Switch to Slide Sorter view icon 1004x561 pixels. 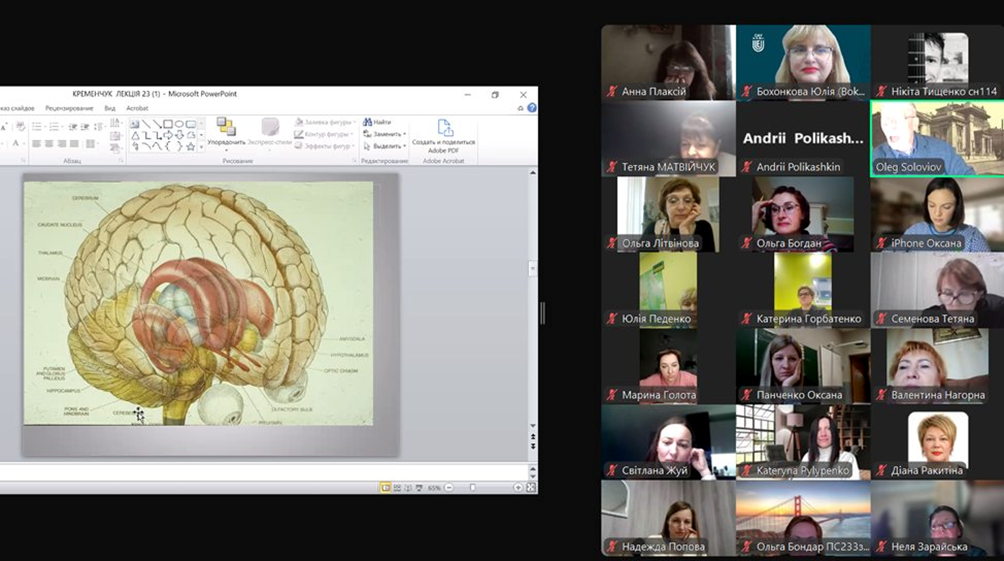397,487
